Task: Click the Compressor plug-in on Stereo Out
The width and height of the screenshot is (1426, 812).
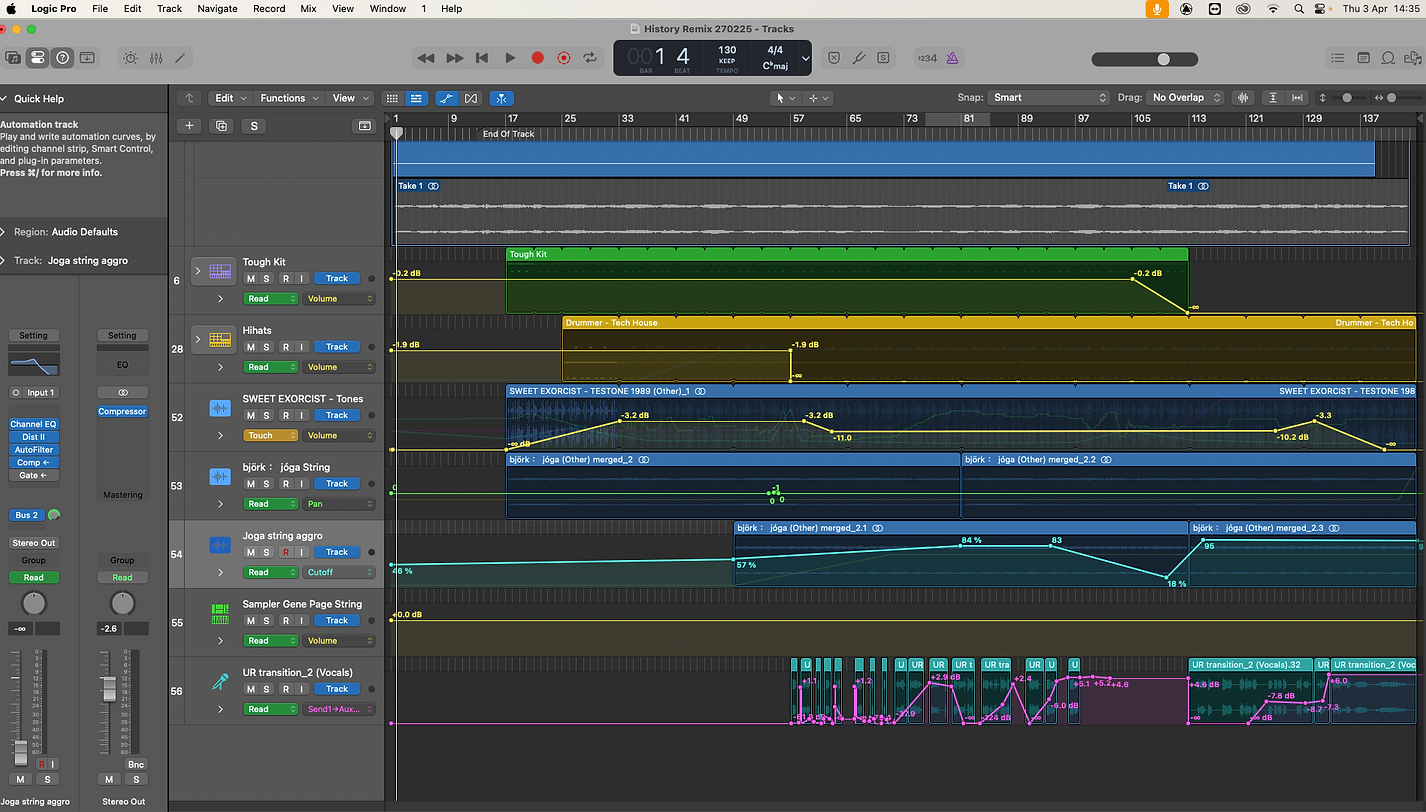Action: (122, 411)
